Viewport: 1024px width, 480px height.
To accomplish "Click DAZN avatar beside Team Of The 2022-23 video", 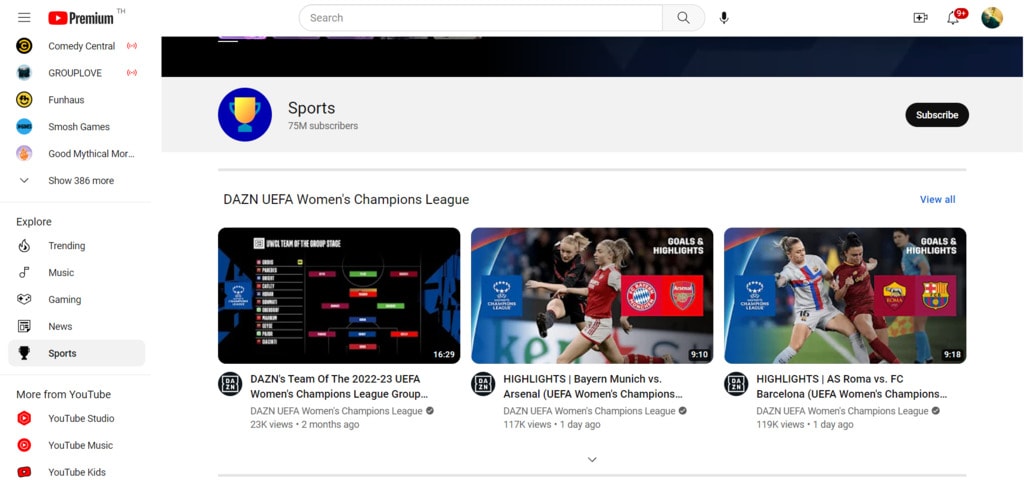I will click(230, 383).
